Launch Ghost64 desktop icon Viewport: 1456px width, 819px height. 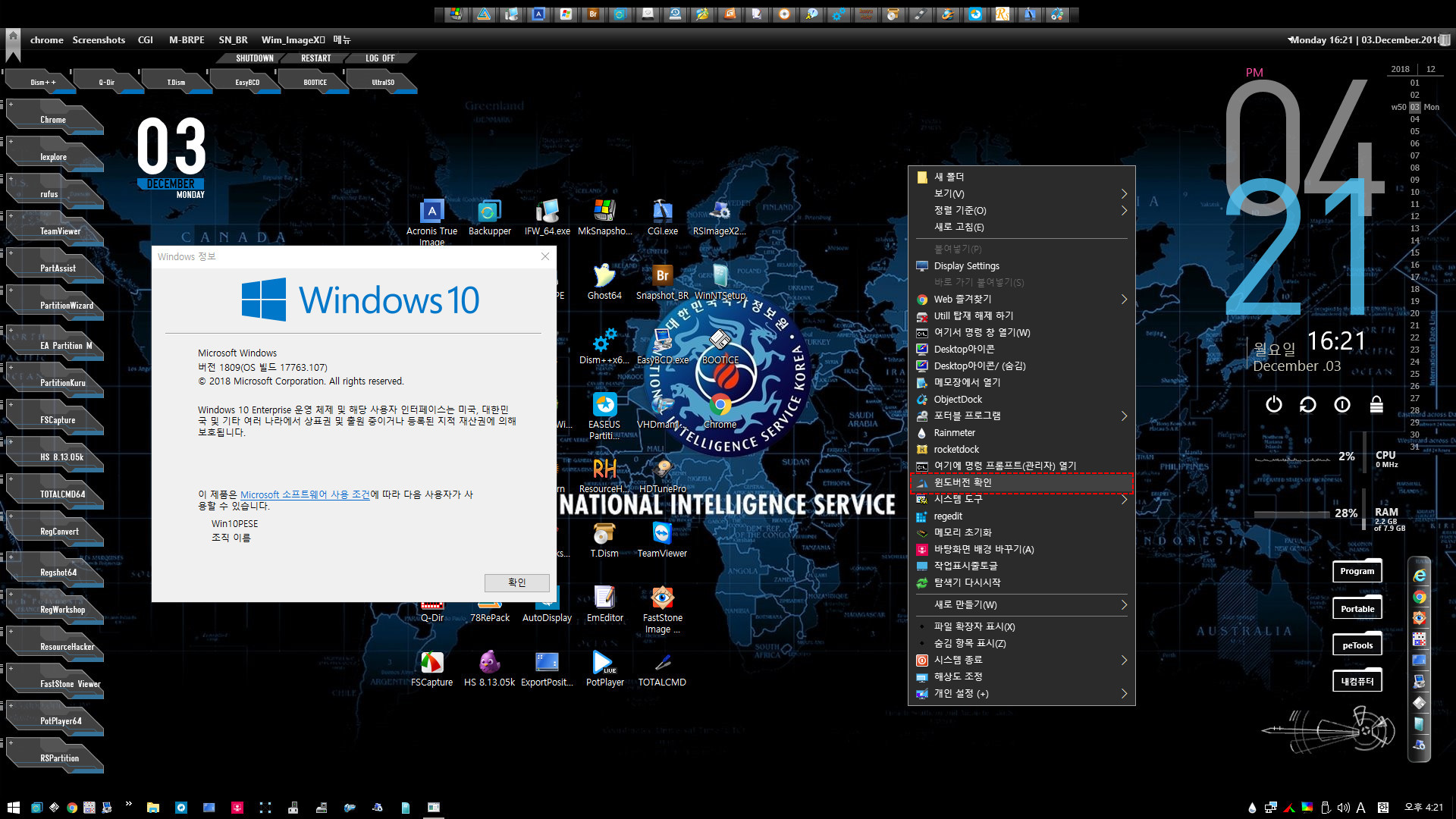tap(604, 282)
